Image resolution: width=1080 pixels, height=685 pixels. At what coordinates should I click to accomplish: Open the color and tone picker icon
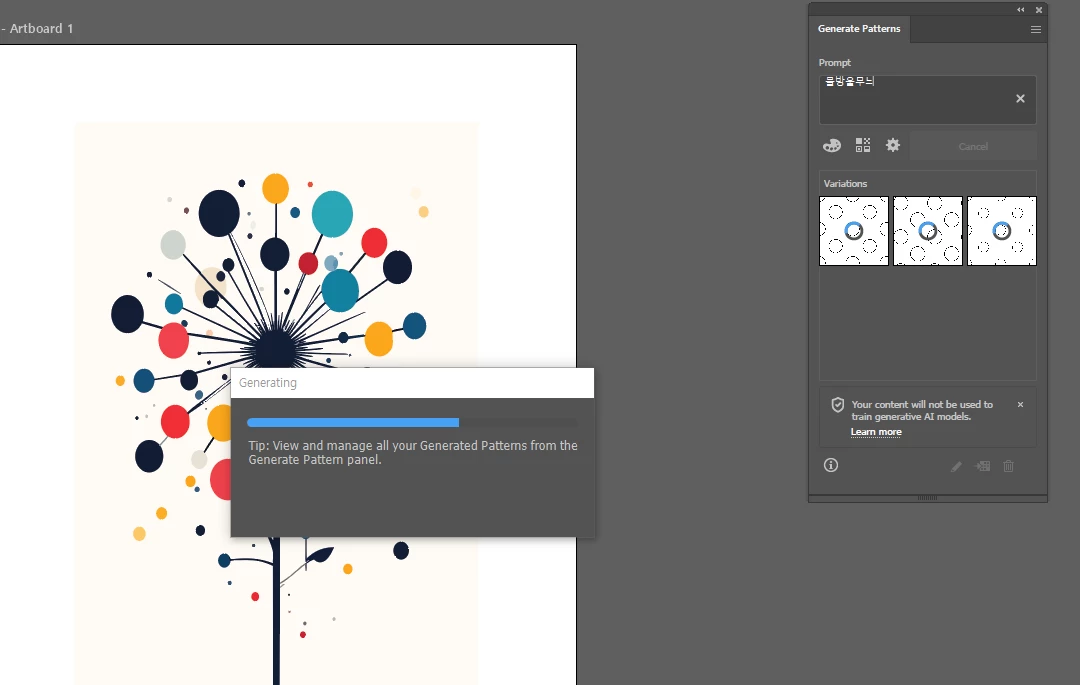click(832, 145)
